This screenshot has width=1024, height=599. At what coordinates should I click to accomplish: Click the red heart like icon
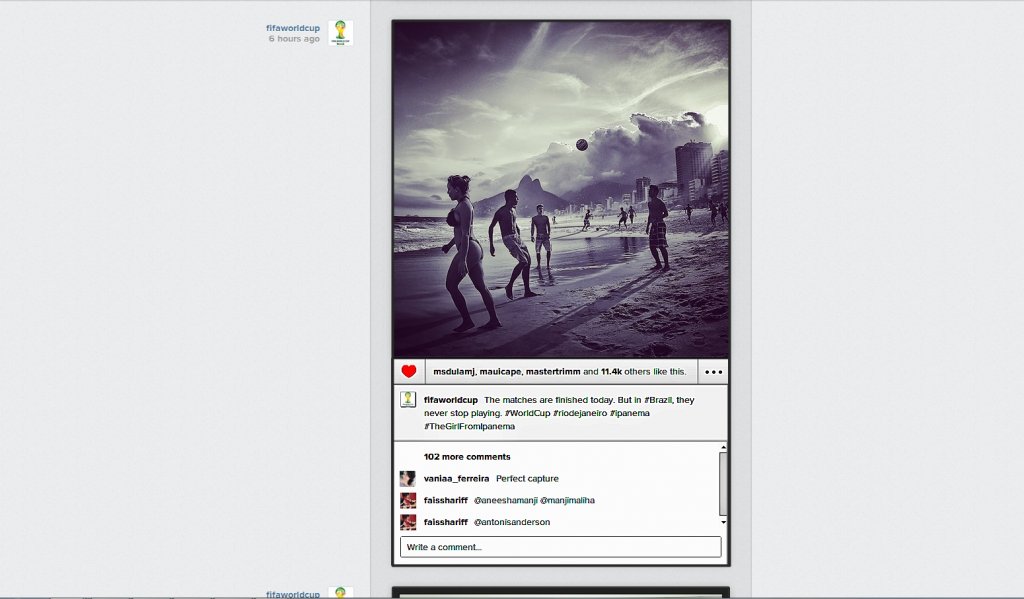(409, 372)
